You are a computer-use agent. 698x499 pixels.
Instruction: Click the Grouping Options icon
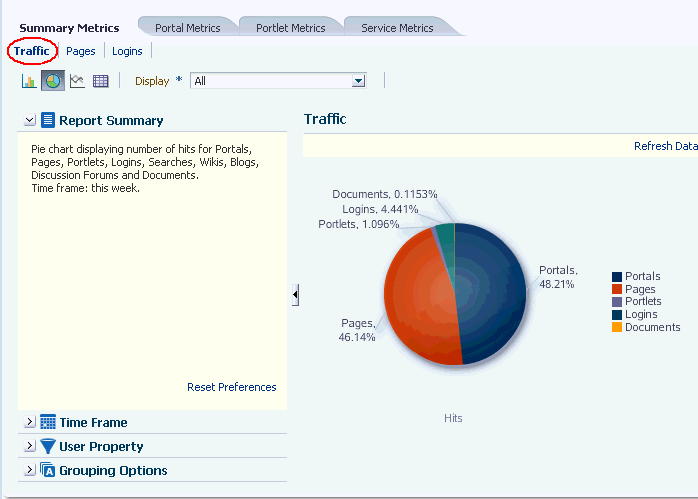click(48, 470)
